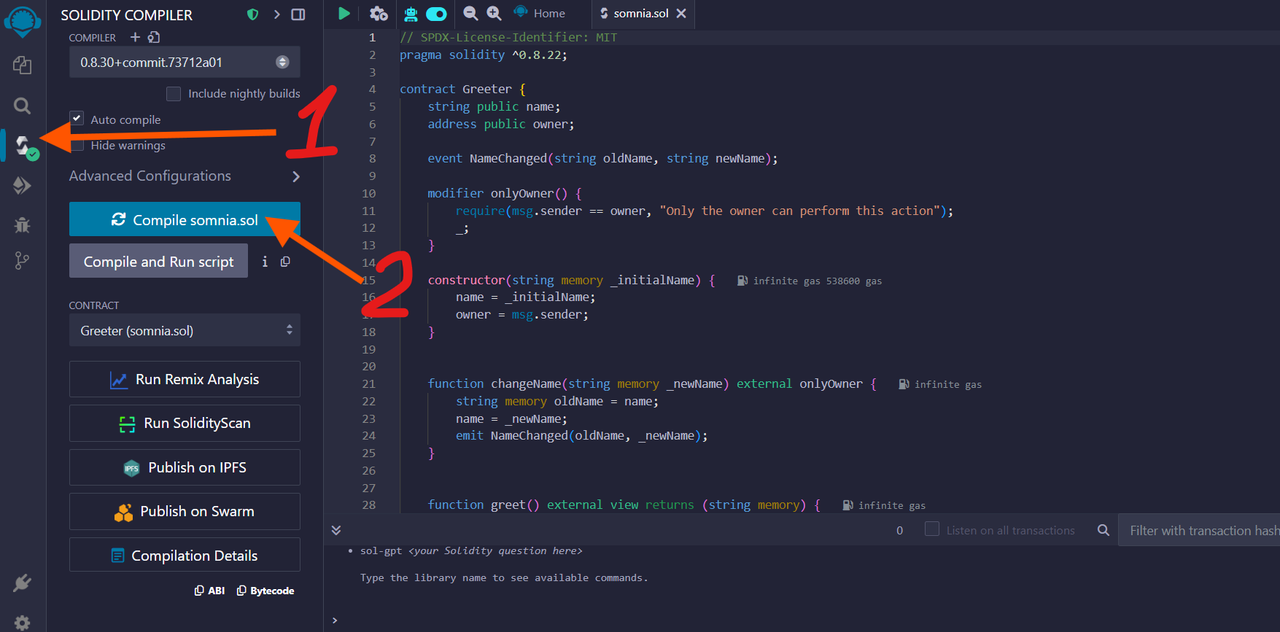
Task: Zoom in the editor font
Action: 494,13
